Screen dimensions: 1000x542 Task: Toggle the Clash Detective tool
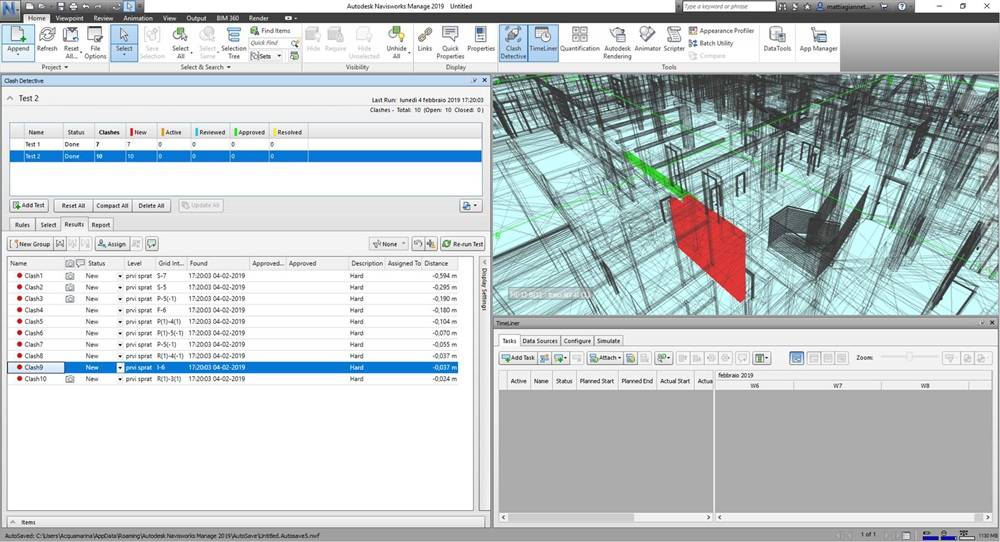513,42
